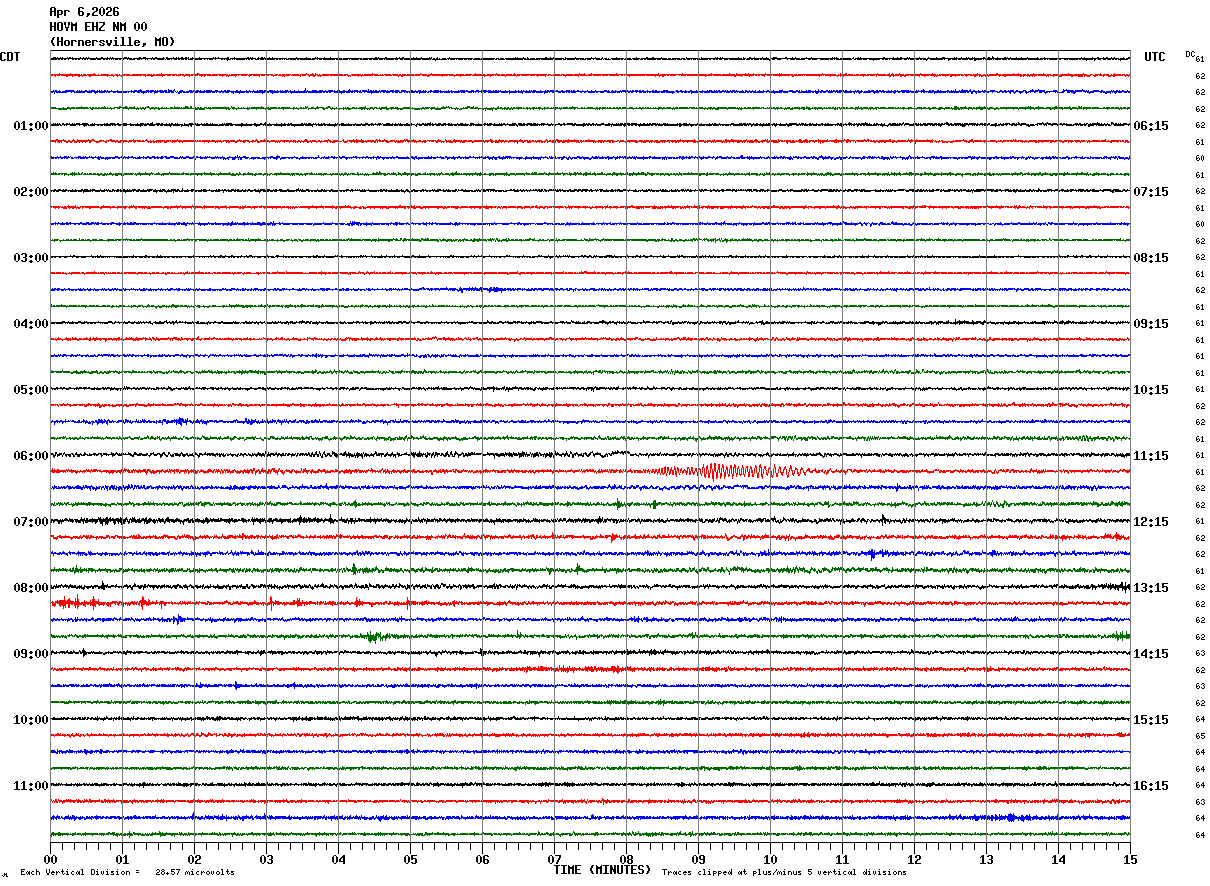Click the 08:00 CDT time label
This screenshot has height=886, width=1210.
[x=30, y=588]
